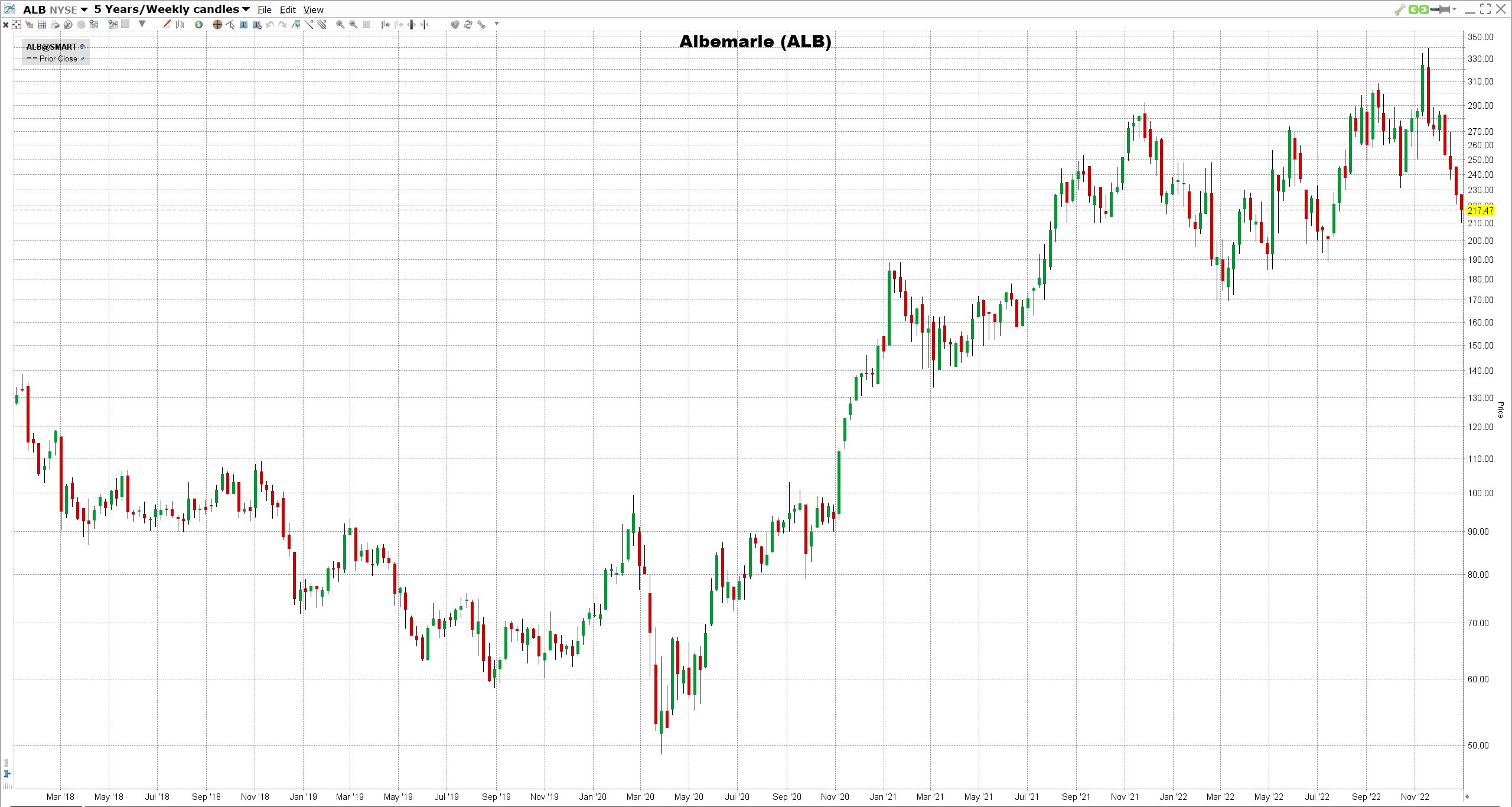This screenshot has height=807, width=1512.
Task: Click the red crosshair-box toolbar icon
Action: pos(16,24)
